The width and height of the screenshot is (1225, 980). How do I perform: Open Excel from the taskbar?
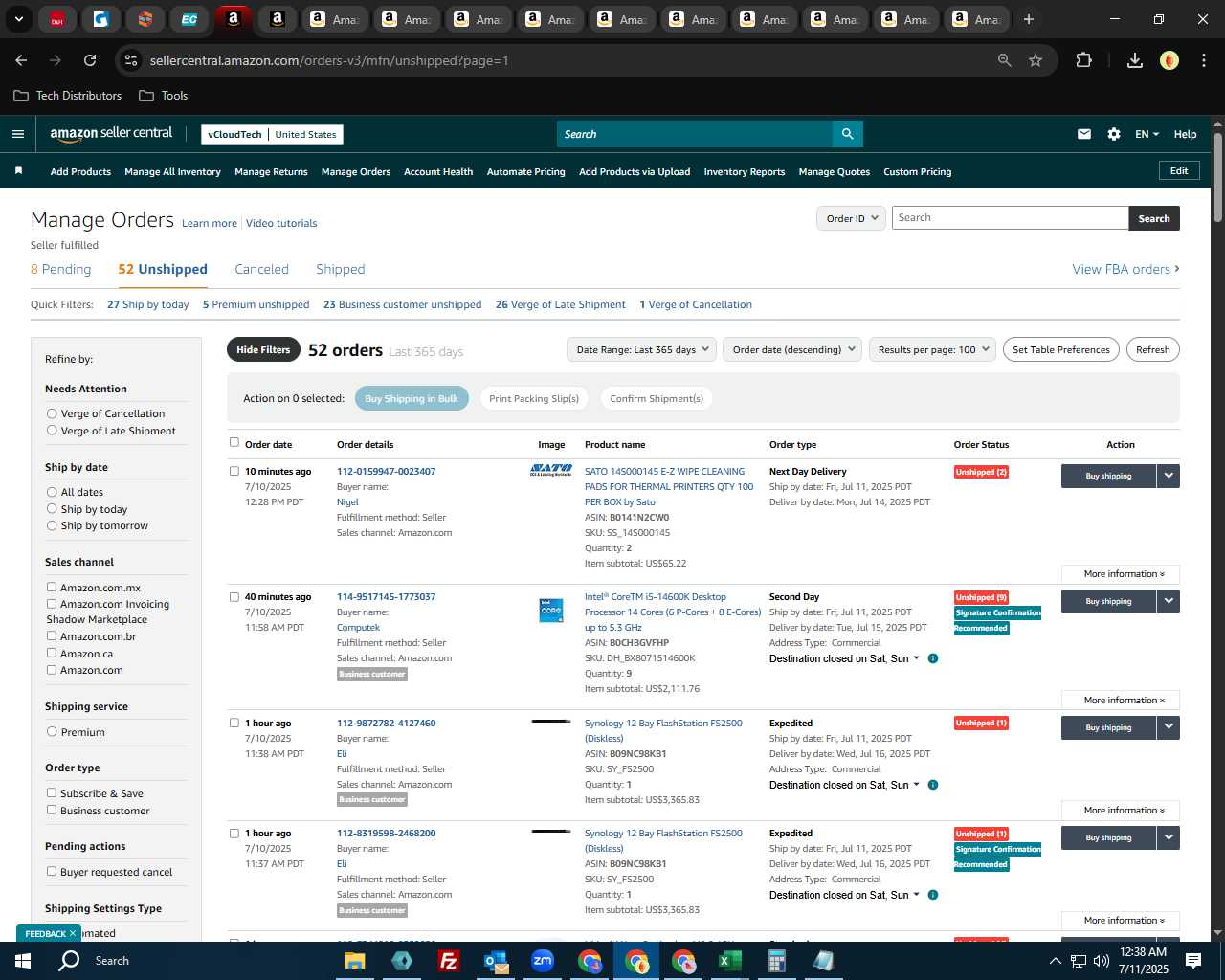pos(730,961)
